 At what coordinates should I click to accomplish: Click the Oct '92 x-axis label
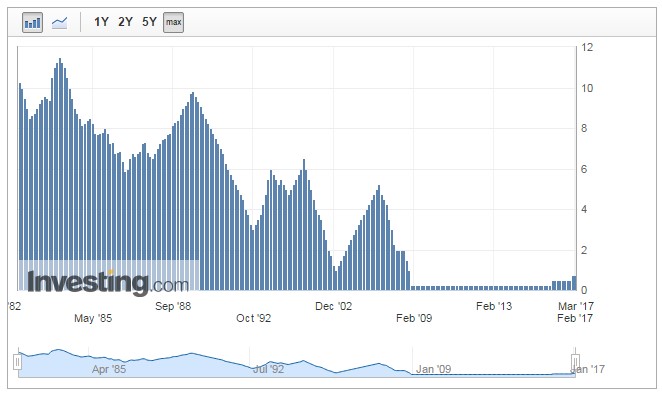(254, 318)
